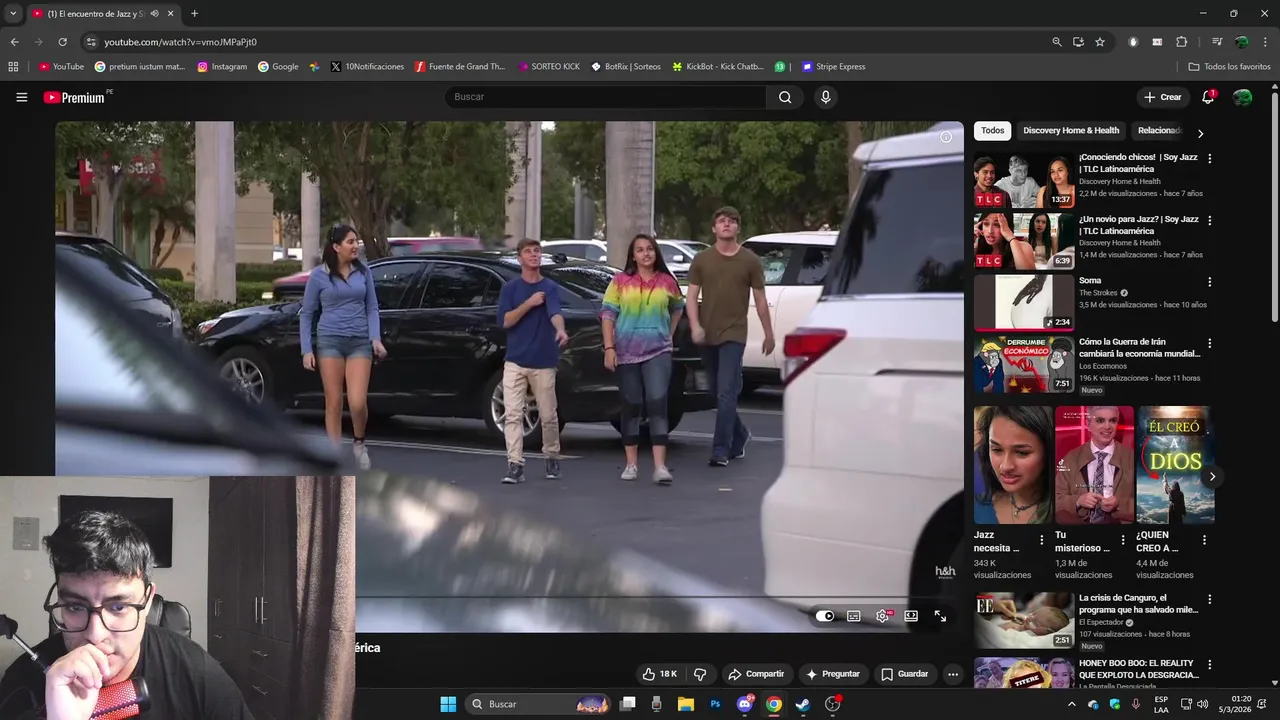
Task: Show hidden system tray icons
Action: coord(1071,704)
